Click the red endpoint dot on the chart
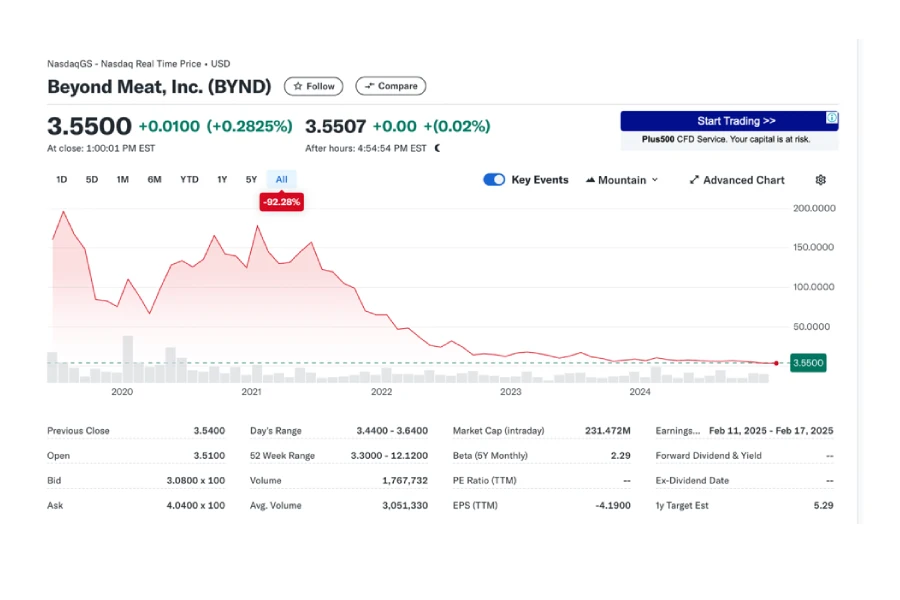 tap(776, 363)
